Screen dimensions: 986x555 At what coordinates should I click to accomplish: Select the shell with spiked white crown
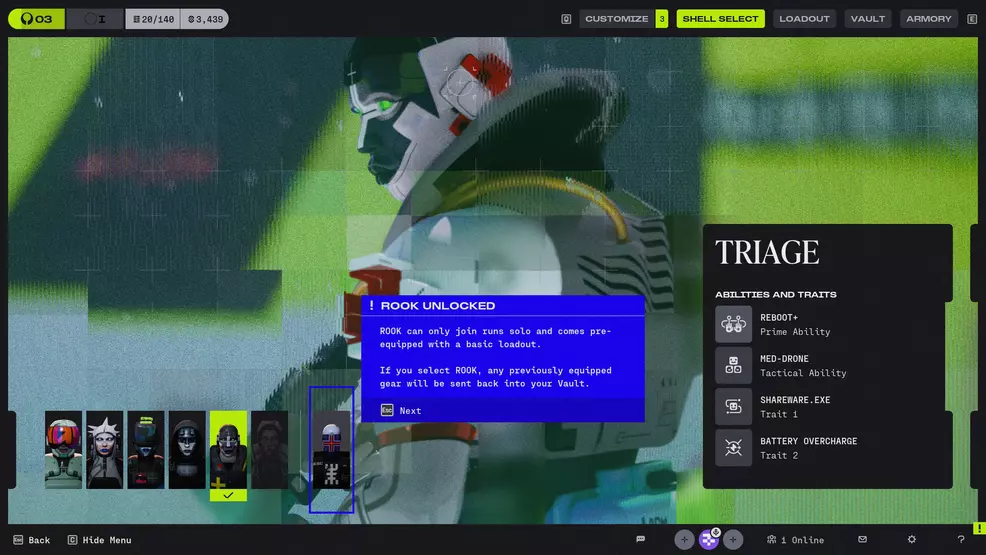pos(104,450)
